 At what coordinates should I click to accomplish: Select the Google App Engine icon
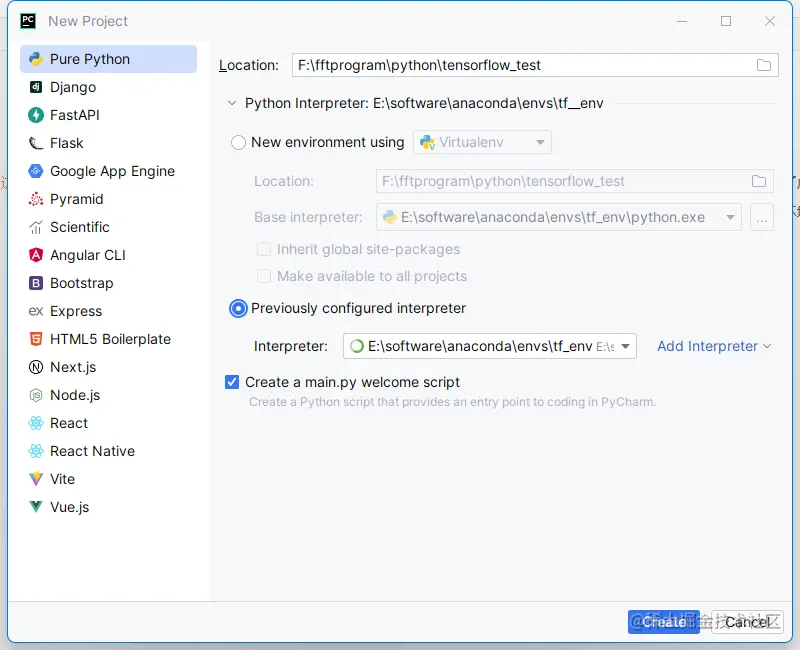click(36, 171)
